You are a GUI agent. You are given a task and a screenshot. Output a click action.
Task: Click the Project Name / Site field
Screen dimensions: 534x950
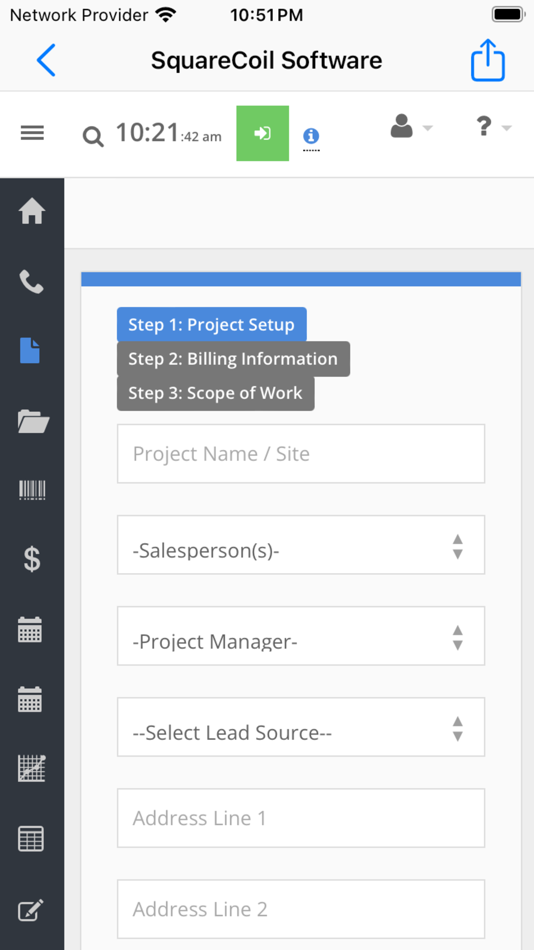tap(301, 454)
